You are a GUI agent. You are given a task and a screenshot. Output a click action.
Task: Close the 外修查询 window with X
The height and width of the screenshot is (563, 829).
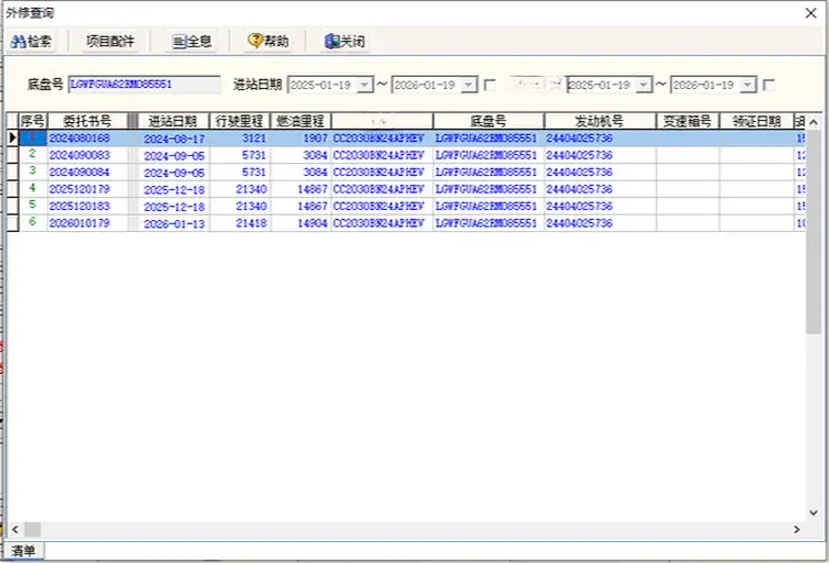pyautogui.click(x=810, y=12)
